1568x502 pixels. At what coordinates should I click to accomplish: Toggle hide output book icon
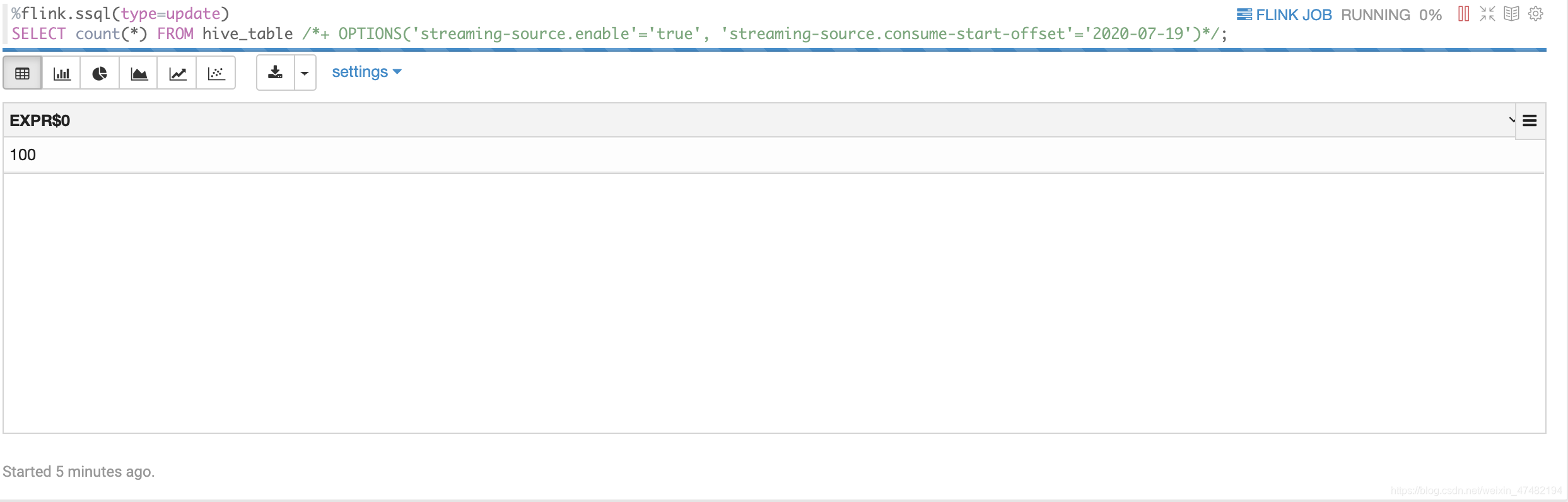1511,14
